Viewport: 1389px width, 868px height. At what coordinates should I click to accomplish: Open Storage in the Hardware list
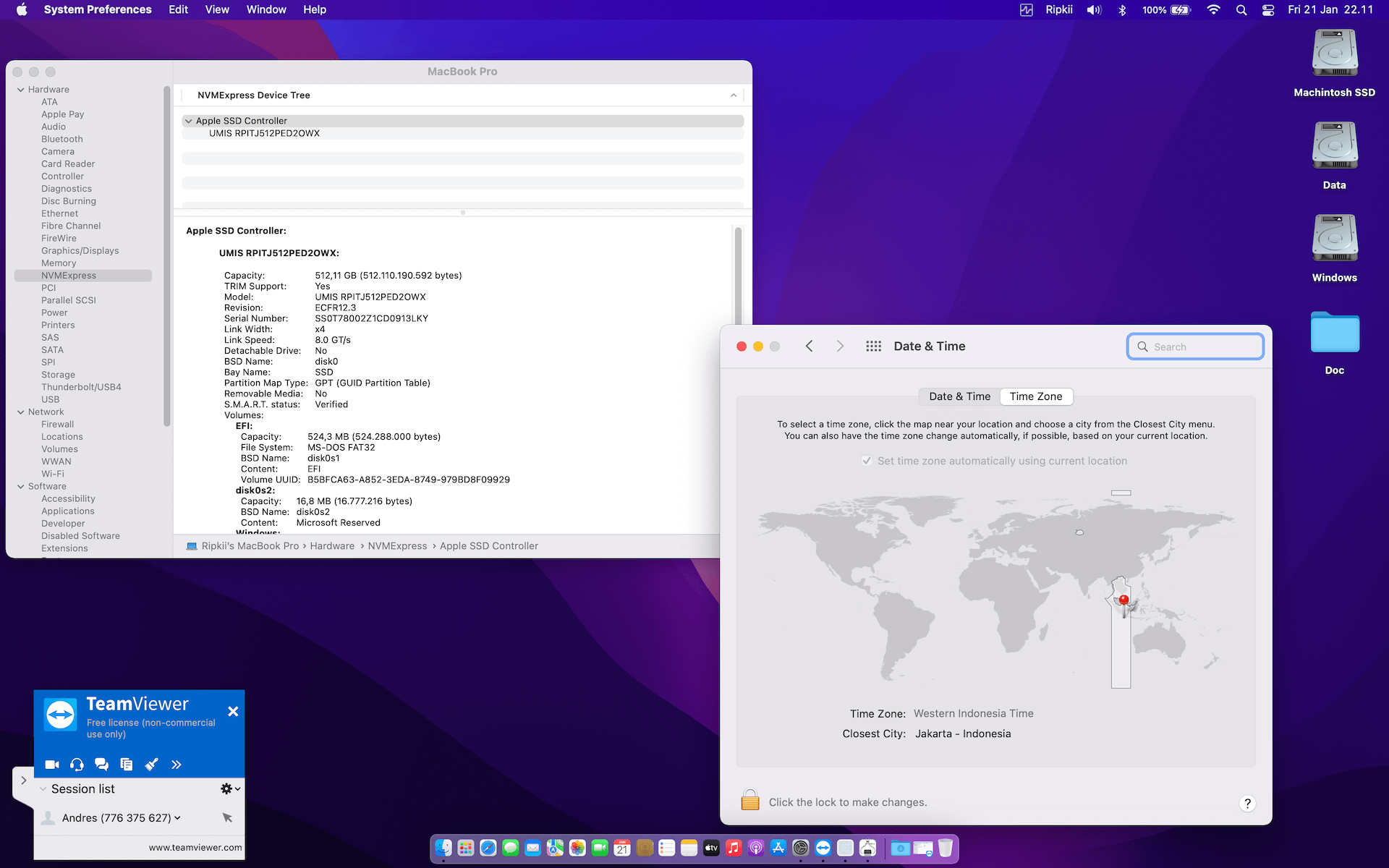(58, 375)
